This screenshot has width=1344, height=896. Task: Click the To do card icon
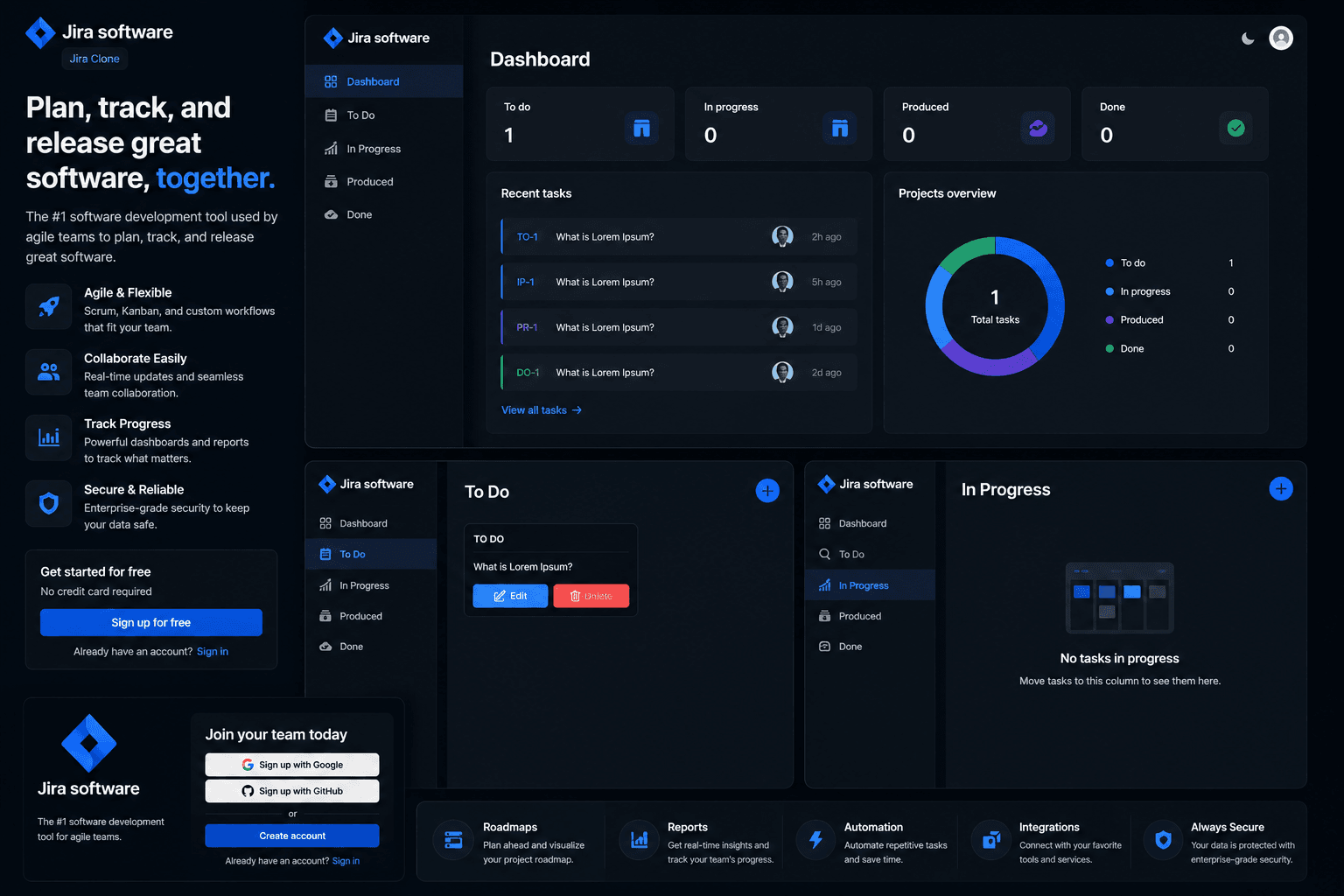click(x=641, y=129)
